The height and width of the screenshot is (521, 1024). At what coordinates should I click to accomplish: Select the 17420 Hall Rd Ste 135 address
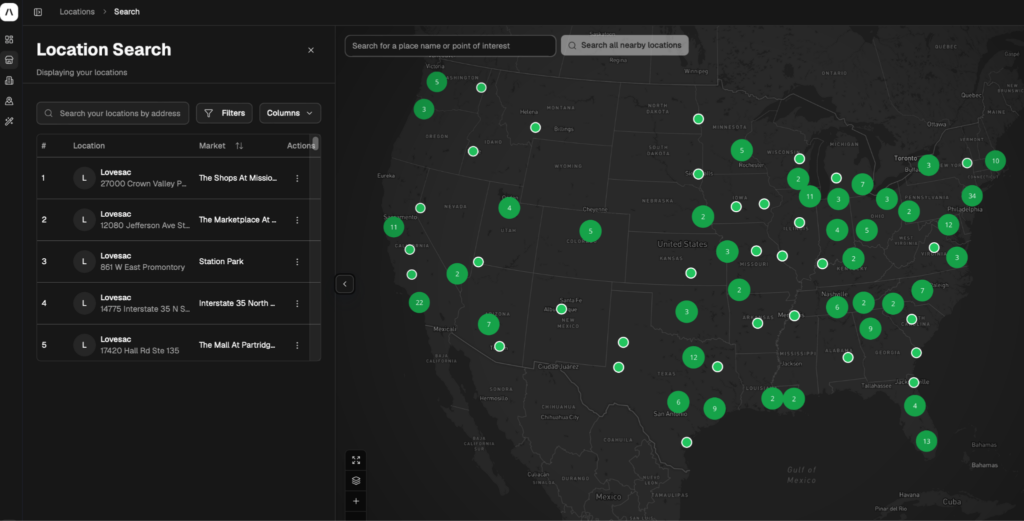tap(140, 351)
